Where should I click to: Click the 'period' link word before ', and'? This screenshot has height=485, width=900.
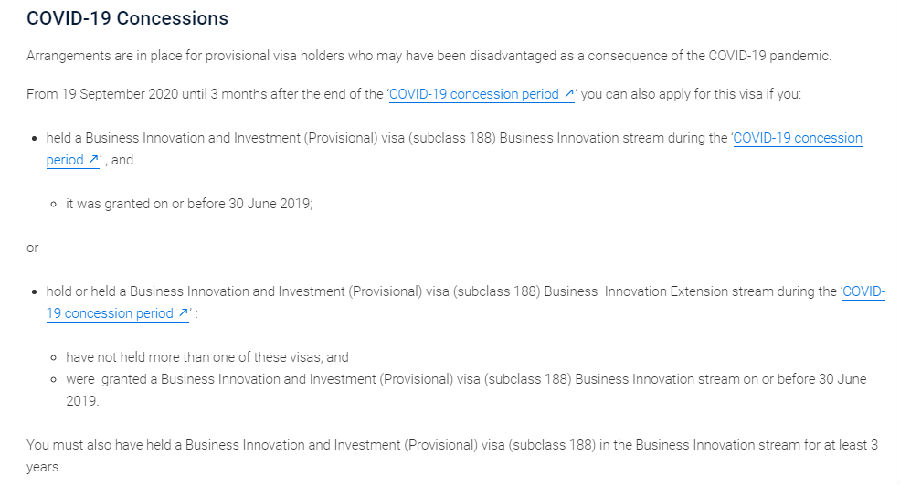point(65,160)
